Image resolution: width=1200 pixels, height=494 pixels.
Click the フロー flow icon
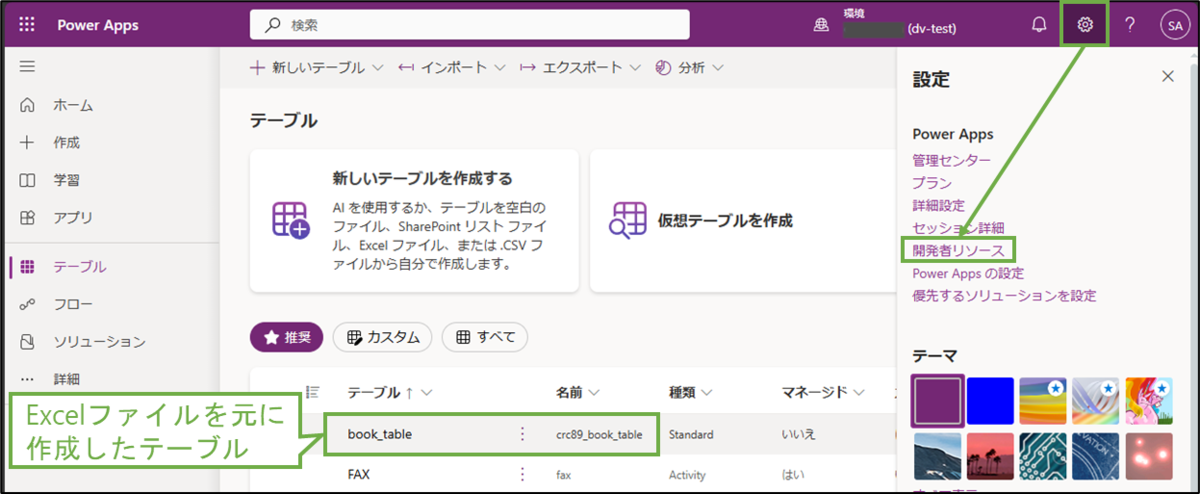27,304
